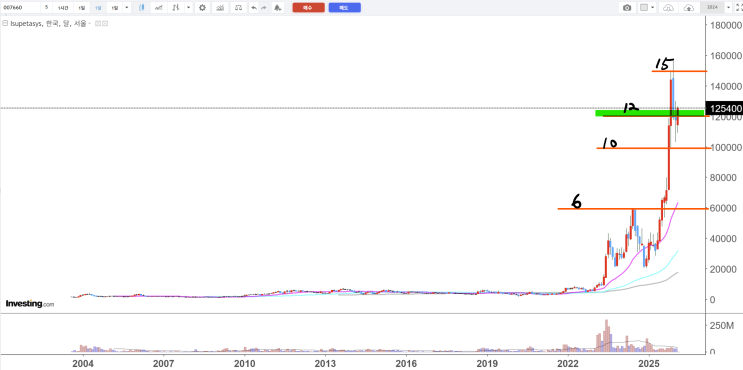The height and width of the screenshot is (370, 743).
Task: Select the chart layout square icon
Action: point(644,8)
